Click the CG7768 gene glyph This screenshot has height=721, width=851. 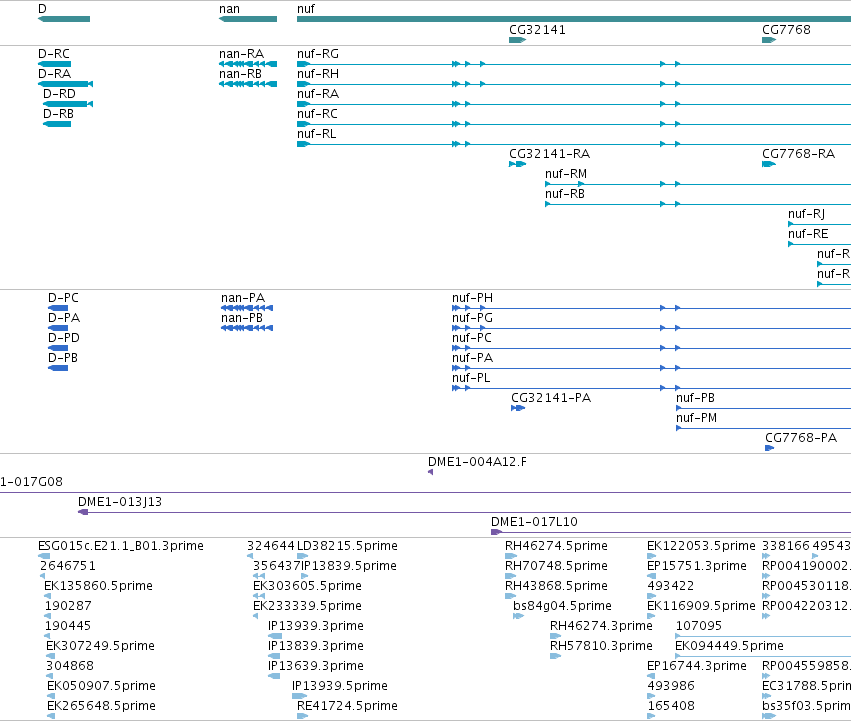(769, 40)
